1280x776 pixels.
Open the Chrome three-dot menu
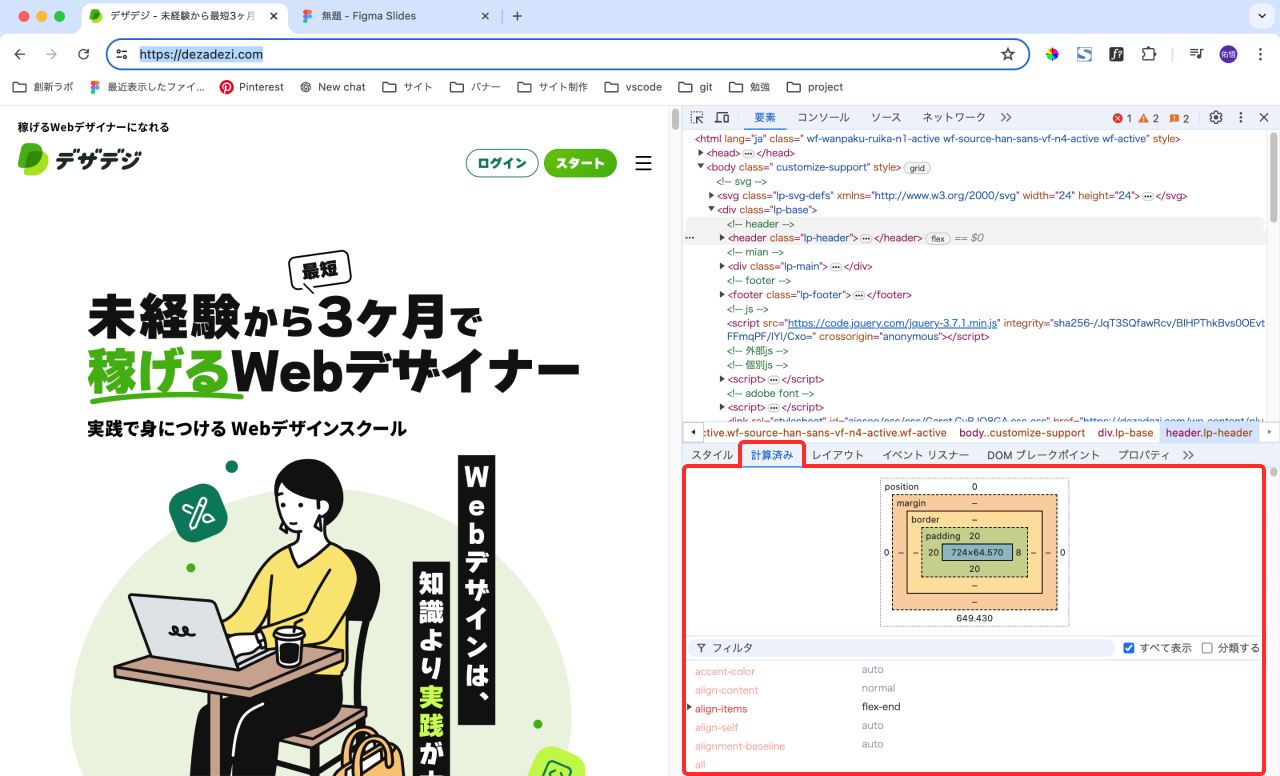click(x=1260, y=54)
